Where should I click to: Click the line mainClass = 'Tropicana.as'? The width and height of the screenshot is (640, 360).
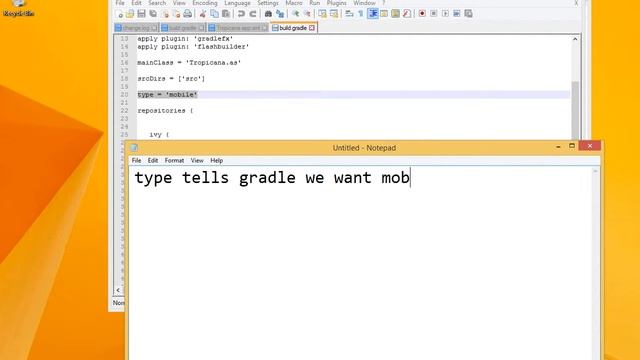click(189, 63)
